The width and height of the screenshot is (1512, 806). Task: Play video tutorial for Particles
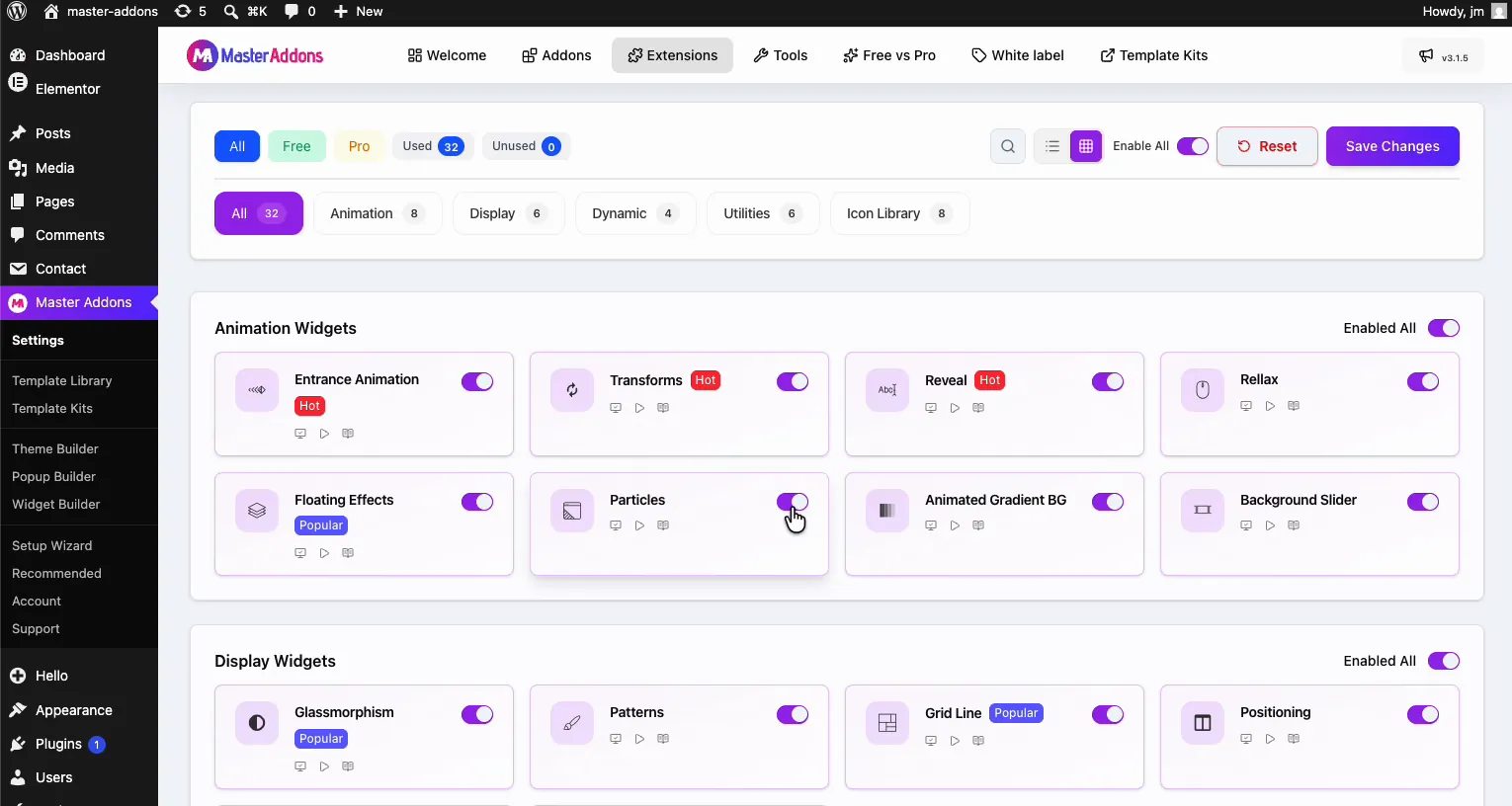pos(639,525)
